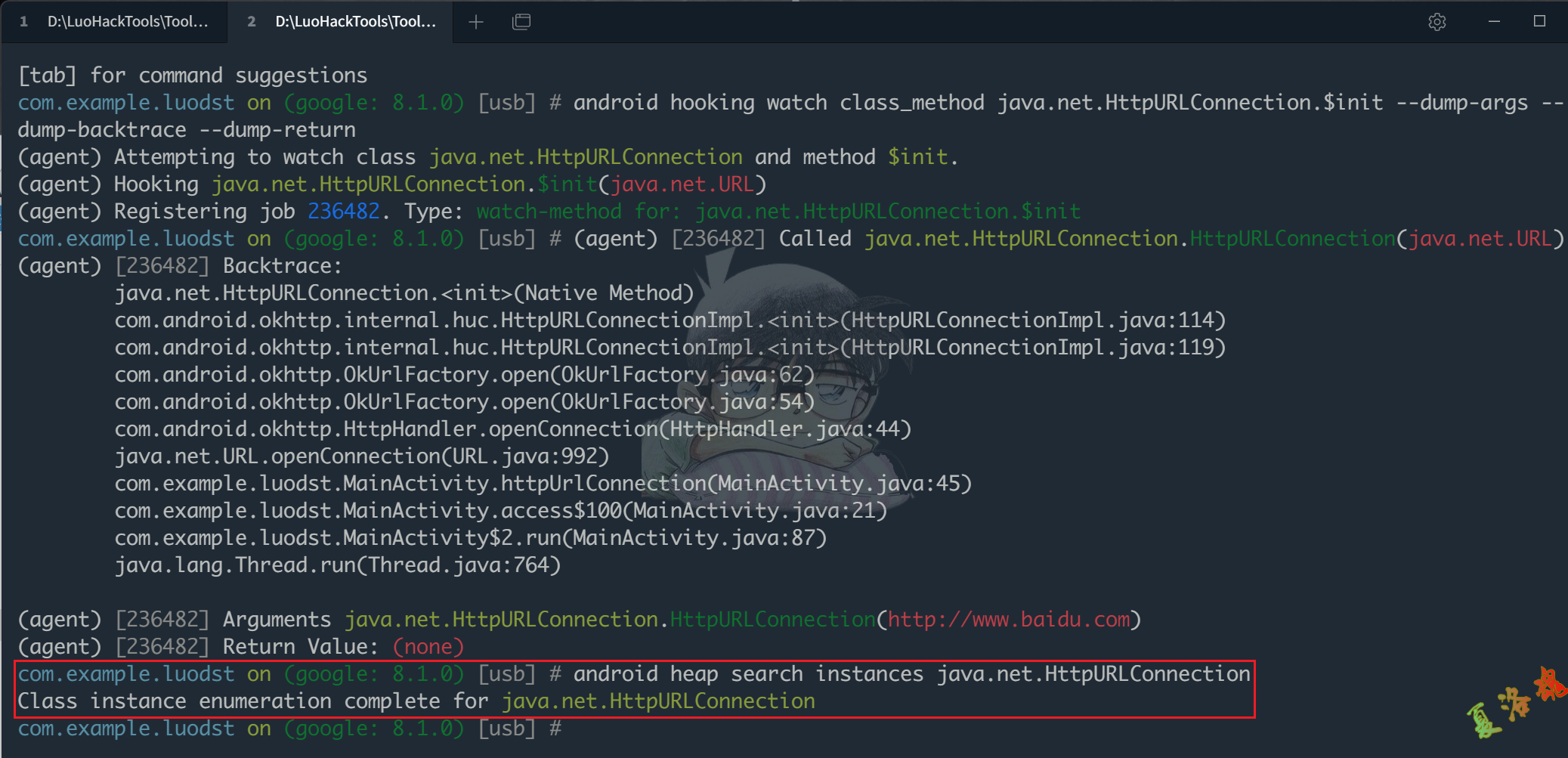Switch to the first terminal tab
The width and height of the screenshot is (1568, 758).
(113, 22)
